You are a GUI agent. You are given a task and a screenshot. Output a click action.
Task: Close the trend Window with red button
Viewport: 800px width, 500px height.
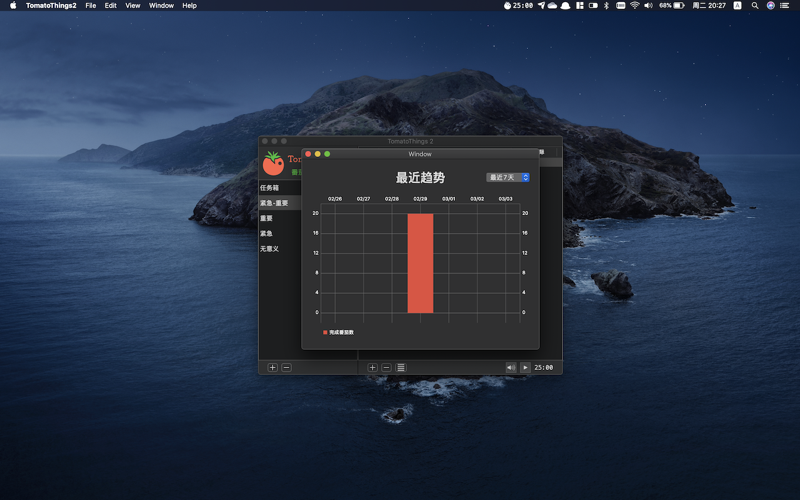[x=308, y=154]
